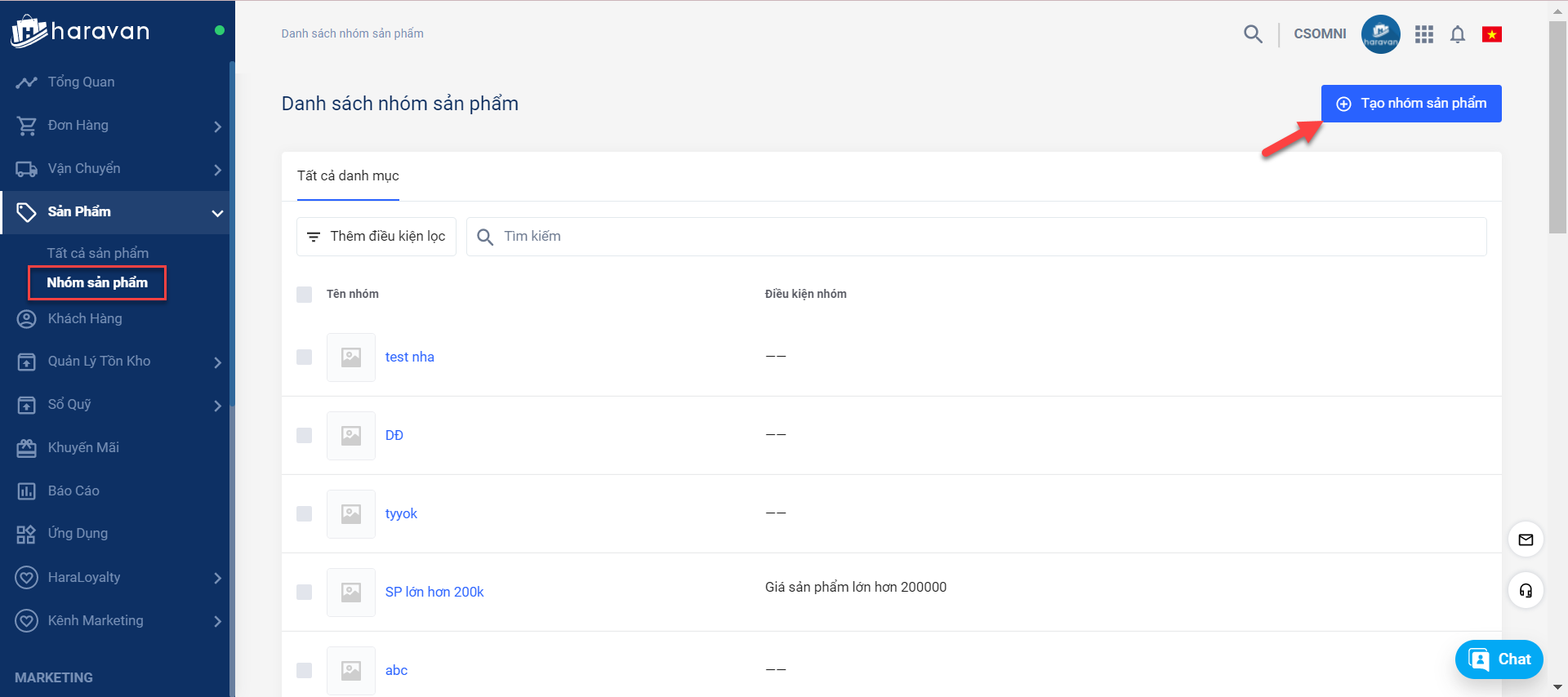Screen dimensions: 1568x697
Task: Select all groups with header checkbox
Action: tap(305, 294)
